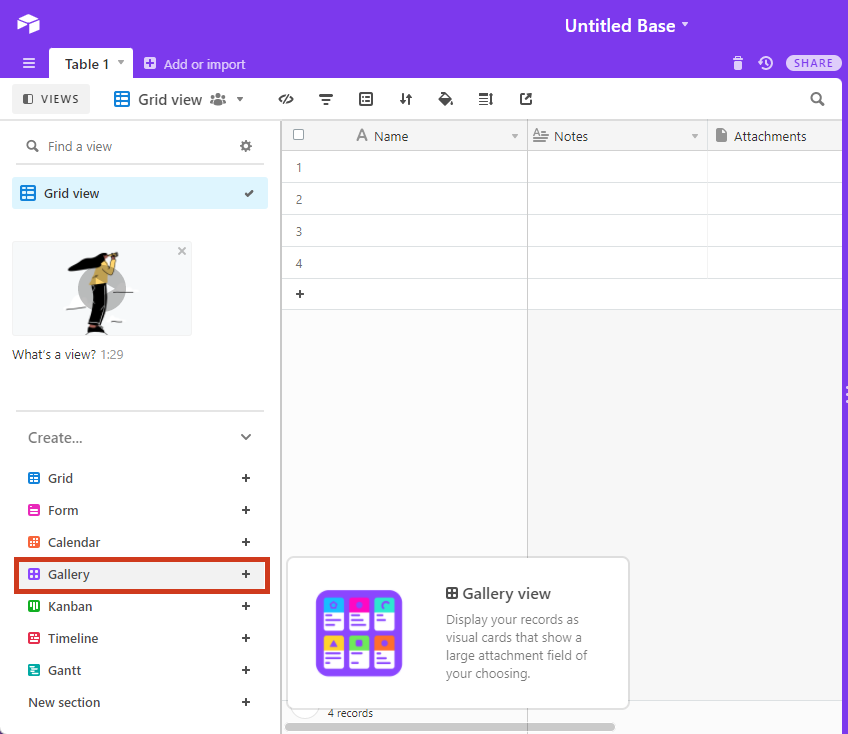Create a new Timeline view
The image size is (848, 734).
(x=140, y=638)
